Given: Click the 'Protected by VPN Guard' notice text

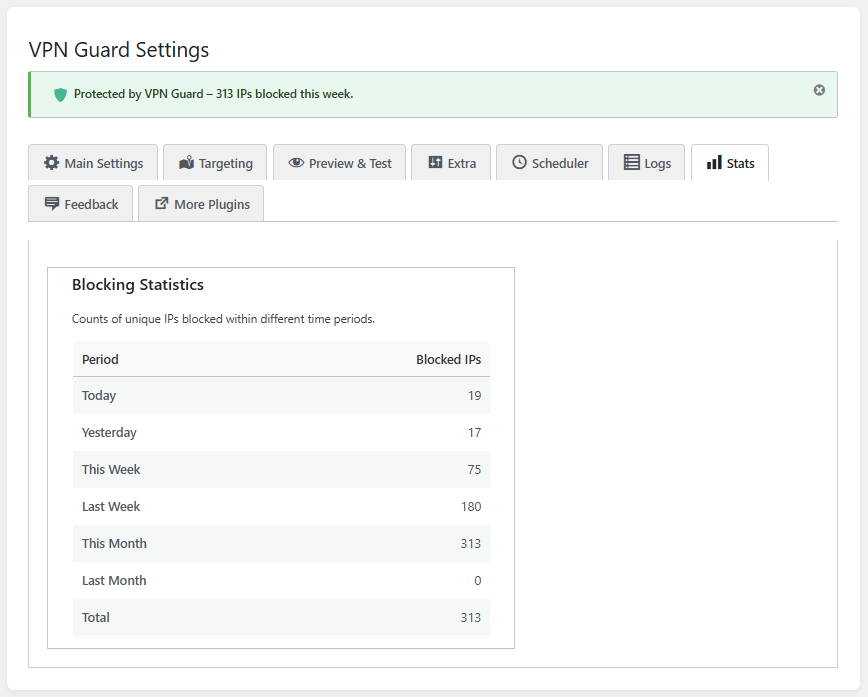Looking at the screenshot, I should (x=213, y=94).
